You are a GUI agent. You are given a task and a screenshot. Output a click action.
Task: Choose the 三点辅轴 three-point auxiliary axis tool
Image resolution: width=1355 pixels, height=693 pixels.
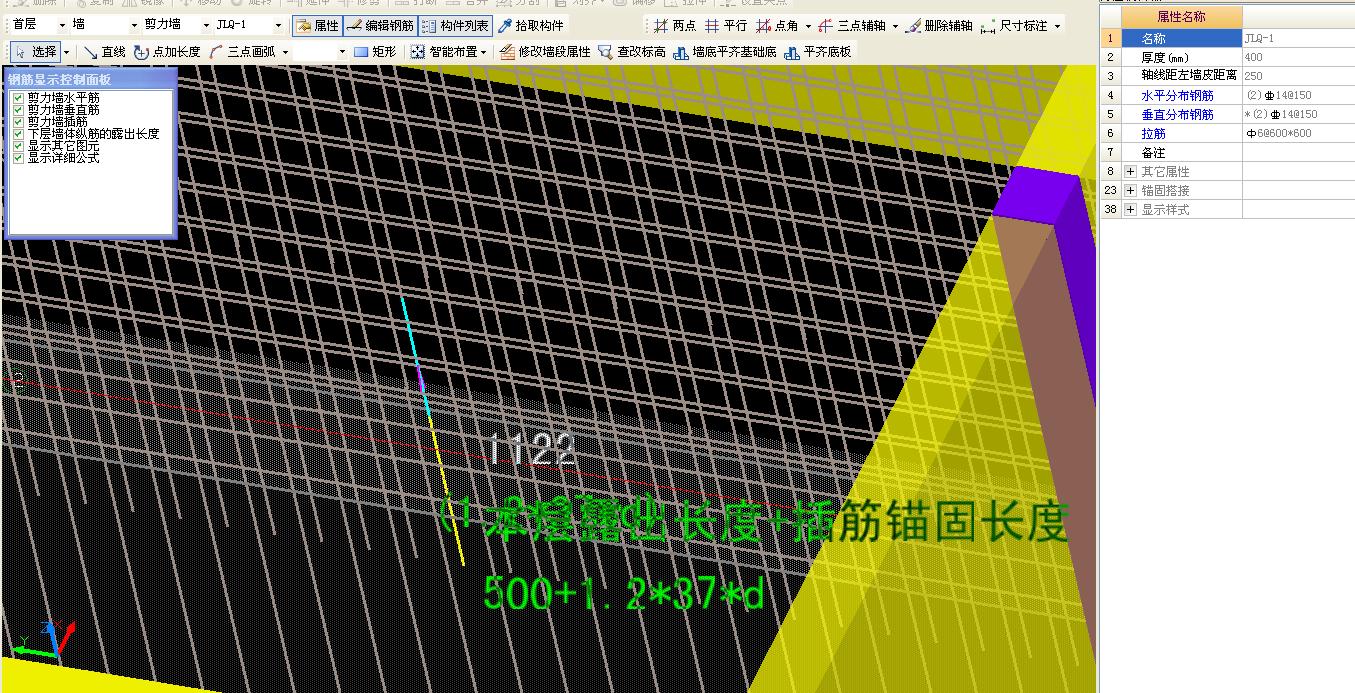(851, 26)
